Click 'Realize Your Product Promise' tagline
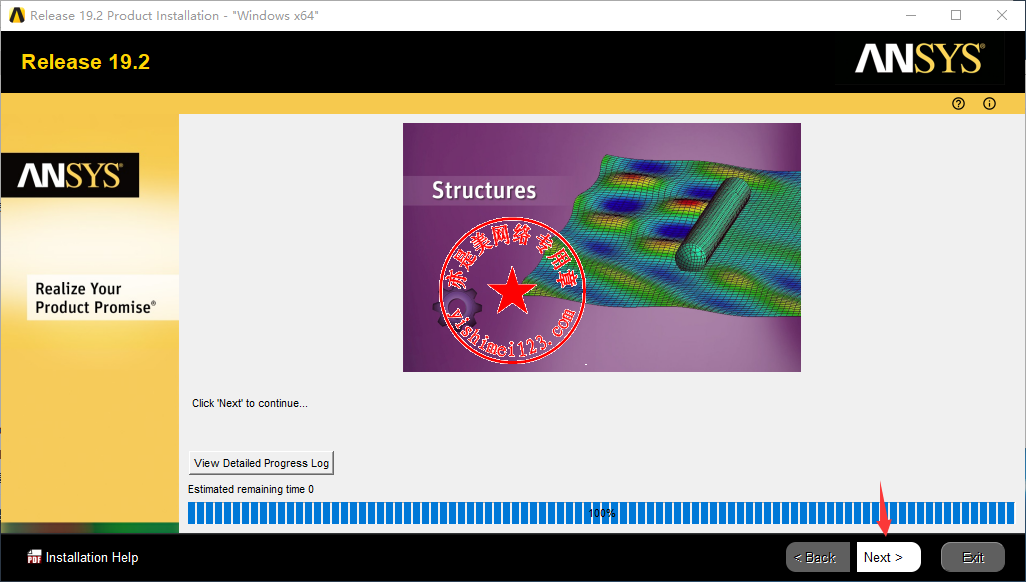 tap(96, 298)
